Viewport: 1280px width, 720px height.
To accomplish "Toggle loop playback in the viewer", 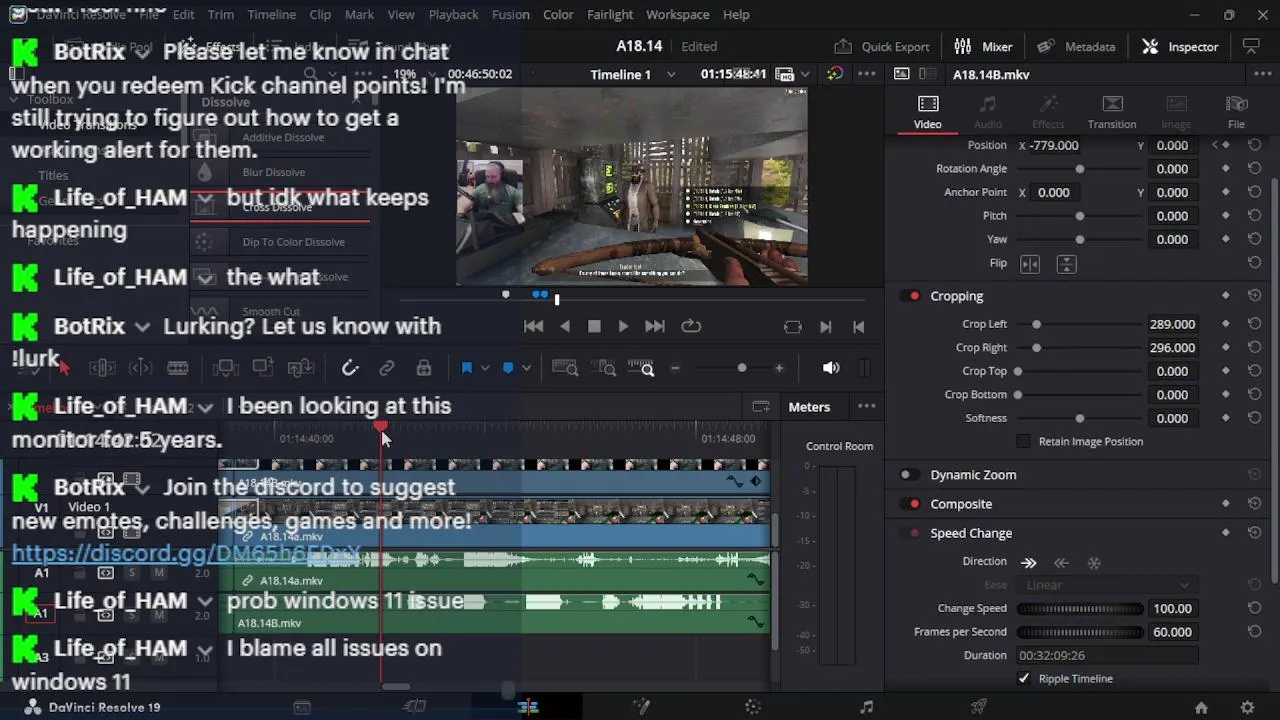I will point(691,326).
